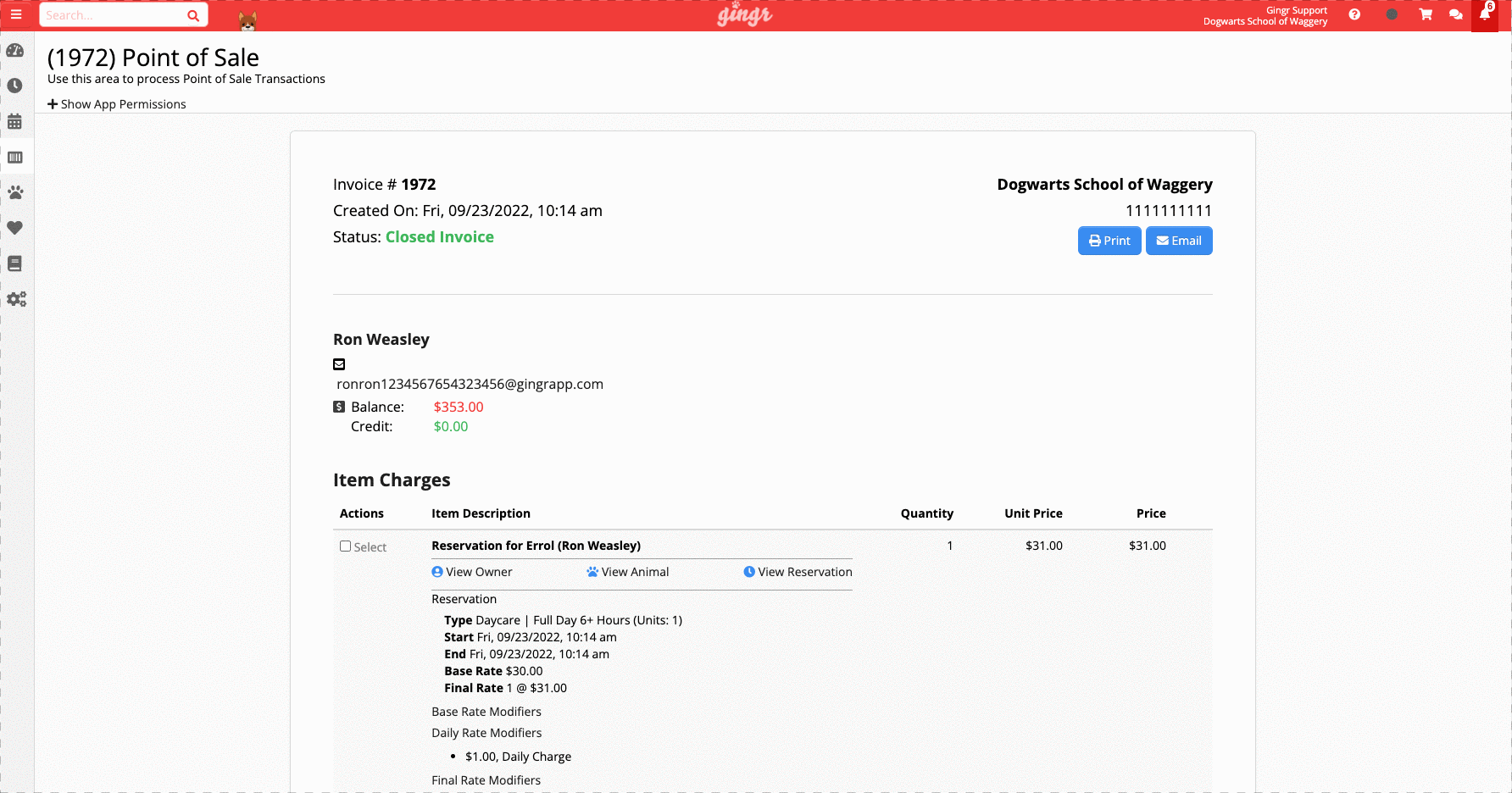
Task: Click the dollar icon beside Balance
Action: pos(339,407)
